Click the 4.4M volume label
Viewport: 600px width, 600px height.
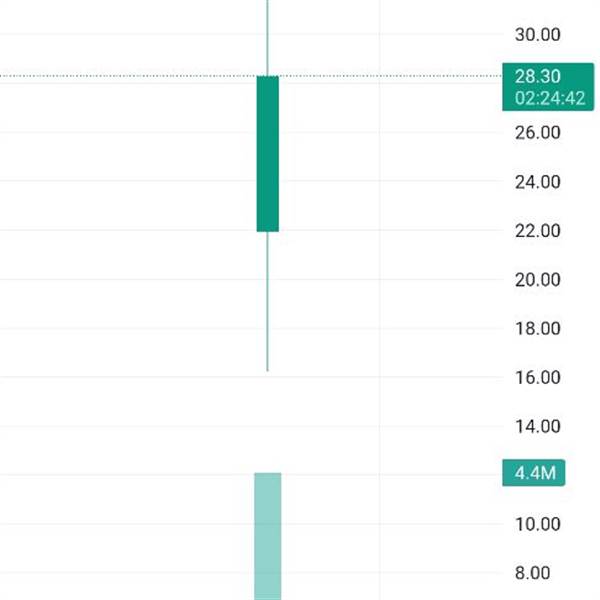pos(534,473)
